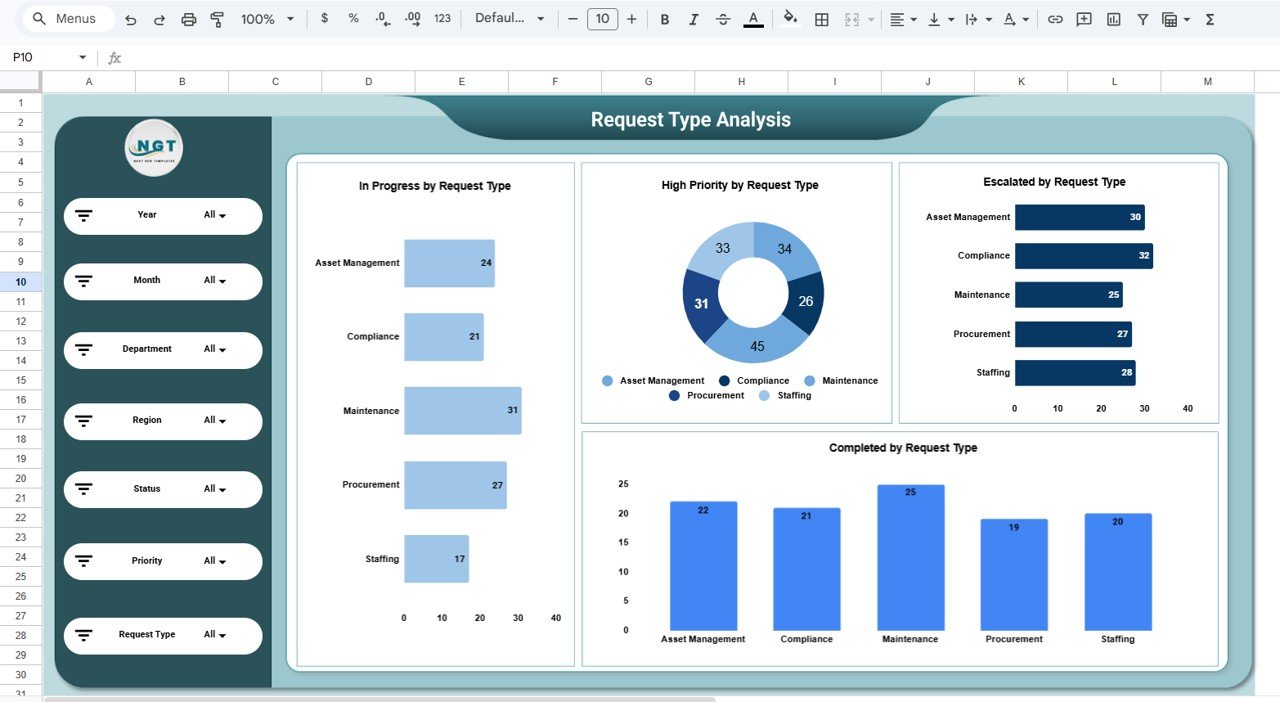Click the Undo icon in the toolbar
The height and width of the screenshot is (702, 1280).
(131, 19)
